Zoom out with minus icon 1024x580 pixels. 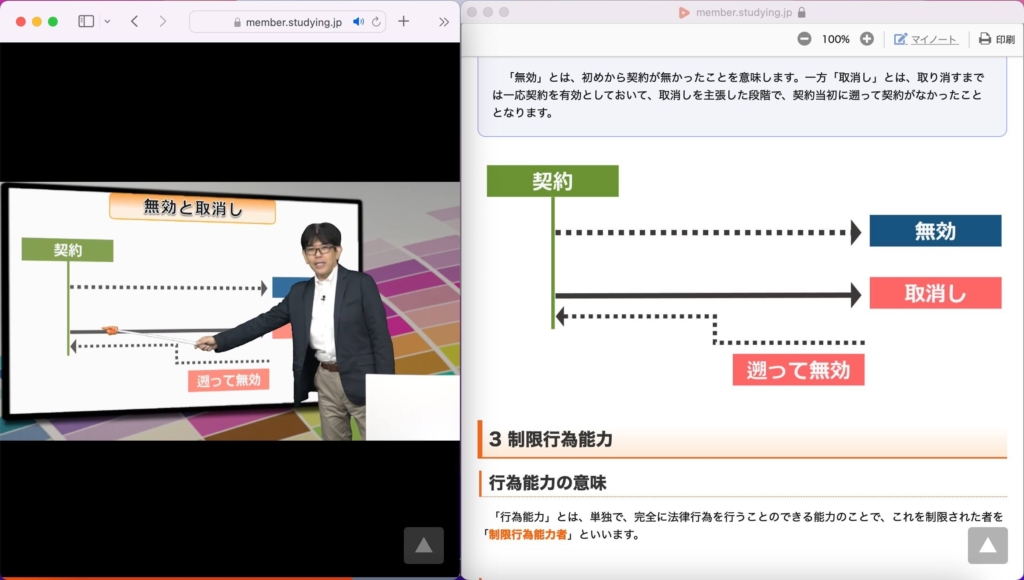tap(804, 39)
